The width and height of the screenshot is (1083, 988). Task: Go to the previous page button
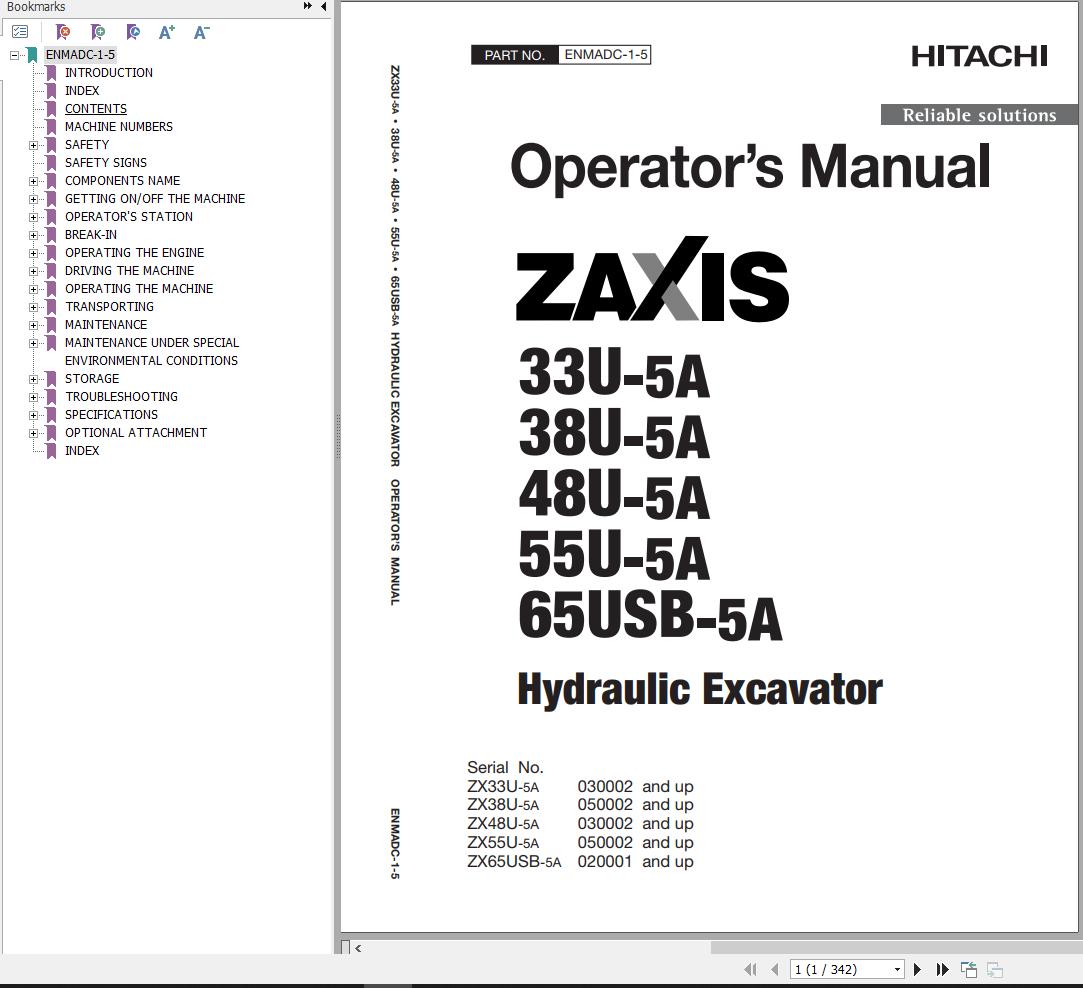(x=774, y=969)
